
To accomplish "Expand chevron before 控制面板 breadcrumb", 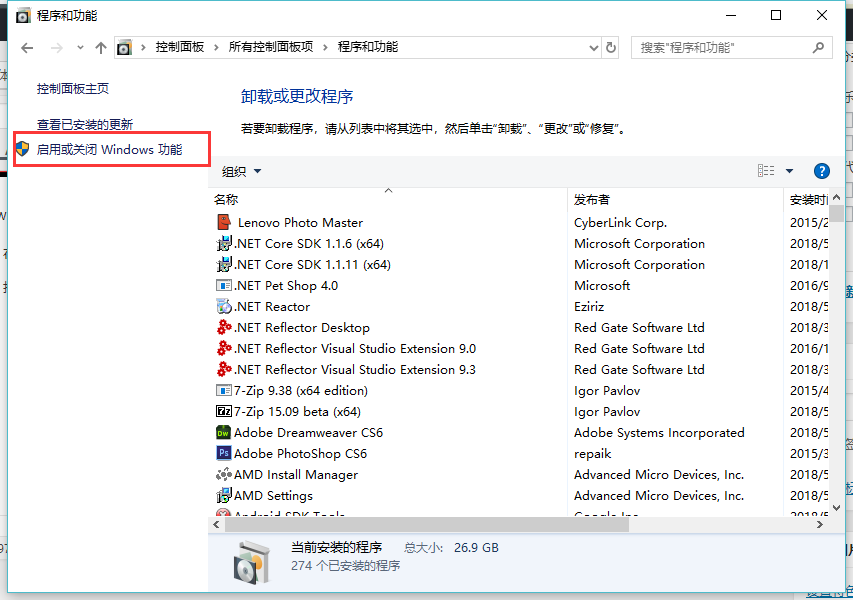I will point(144,47).
